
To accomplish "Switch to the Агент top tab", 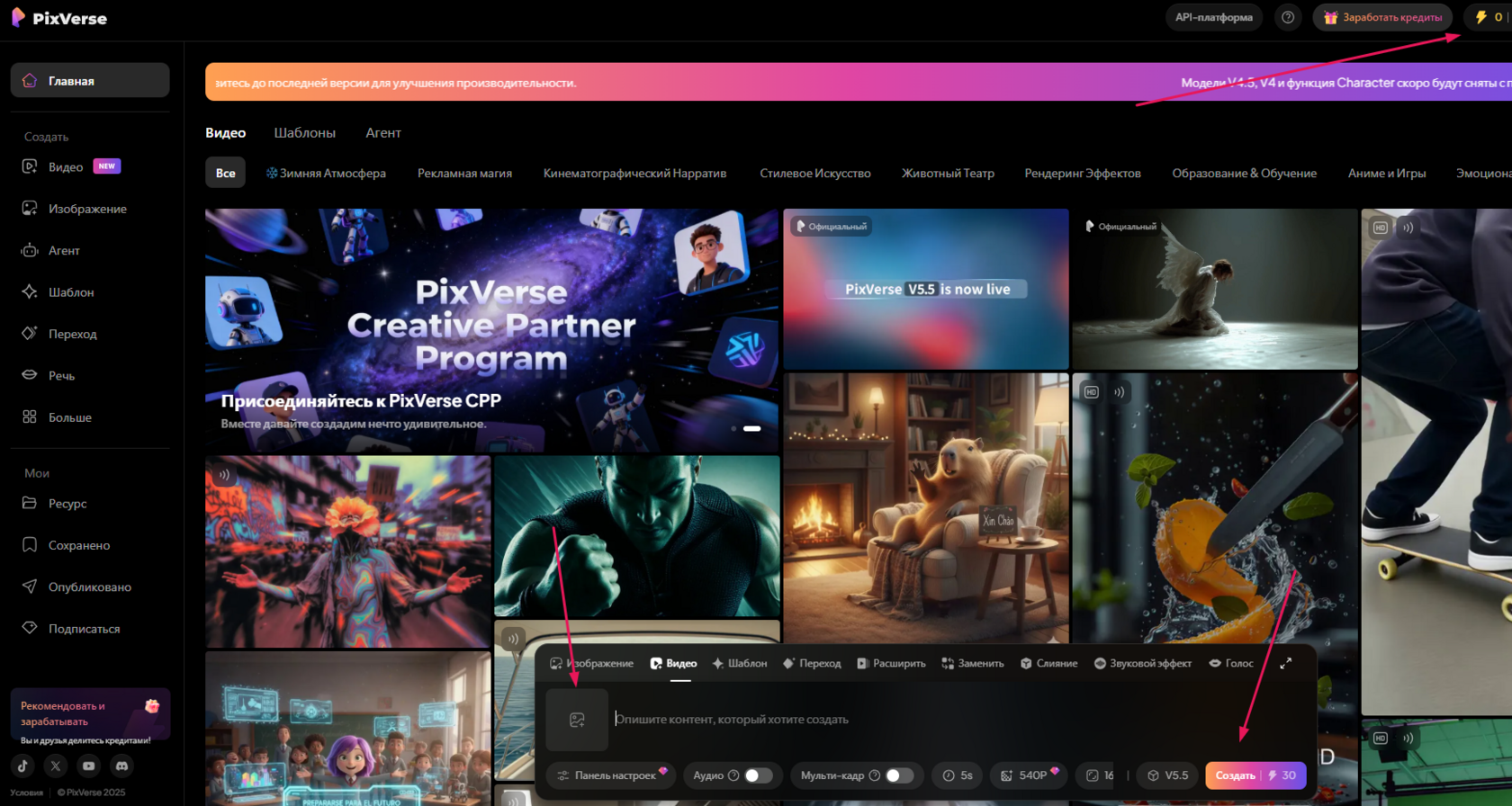I will (383, 133).
